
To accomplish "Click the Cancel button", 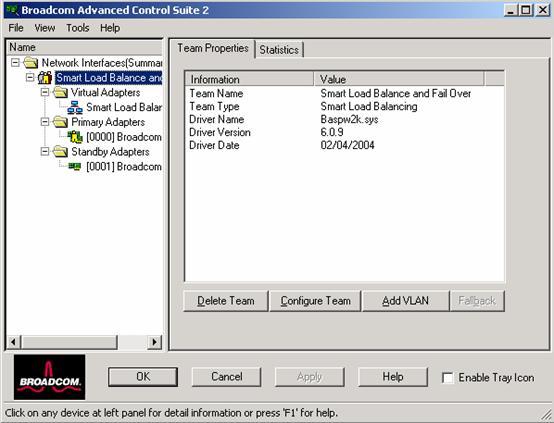I will 226,377.
